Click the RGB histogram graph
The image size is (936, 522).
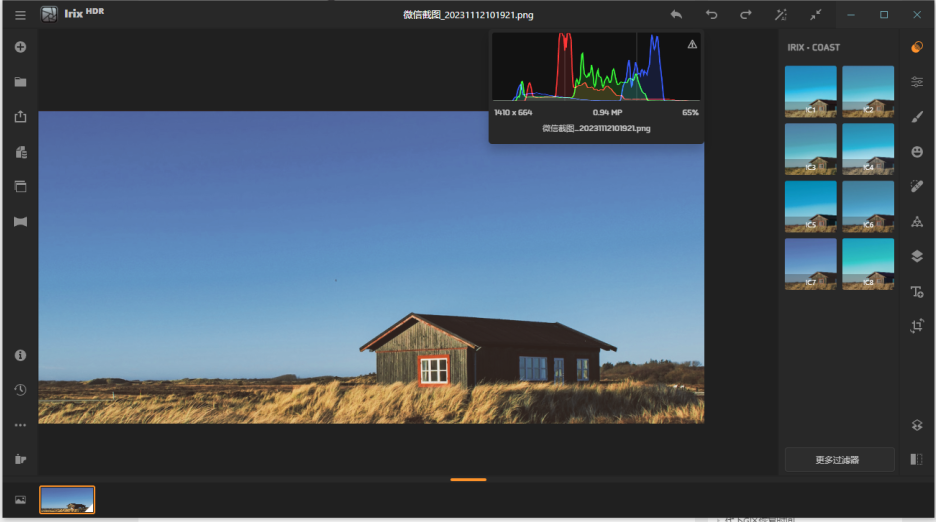coord(596,67)
